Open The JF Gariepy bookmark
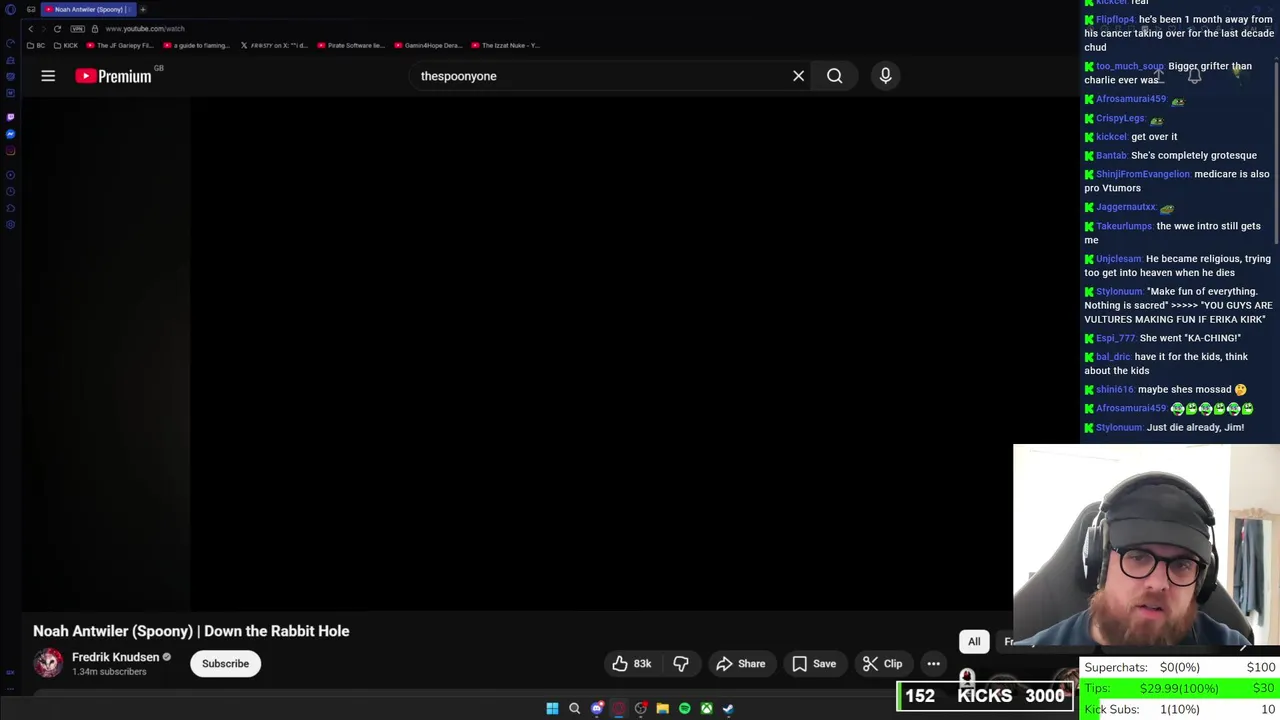 pos(120,45)
